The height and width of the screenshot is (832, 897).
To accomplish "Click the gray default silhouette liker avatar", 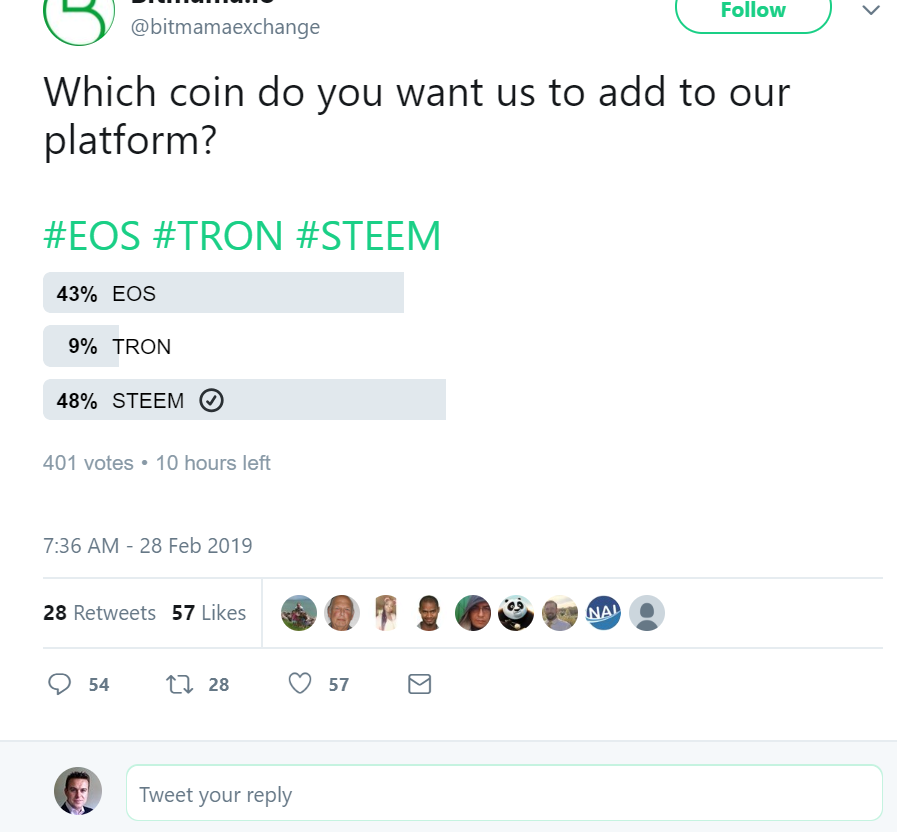I will (x=647, y=613).
